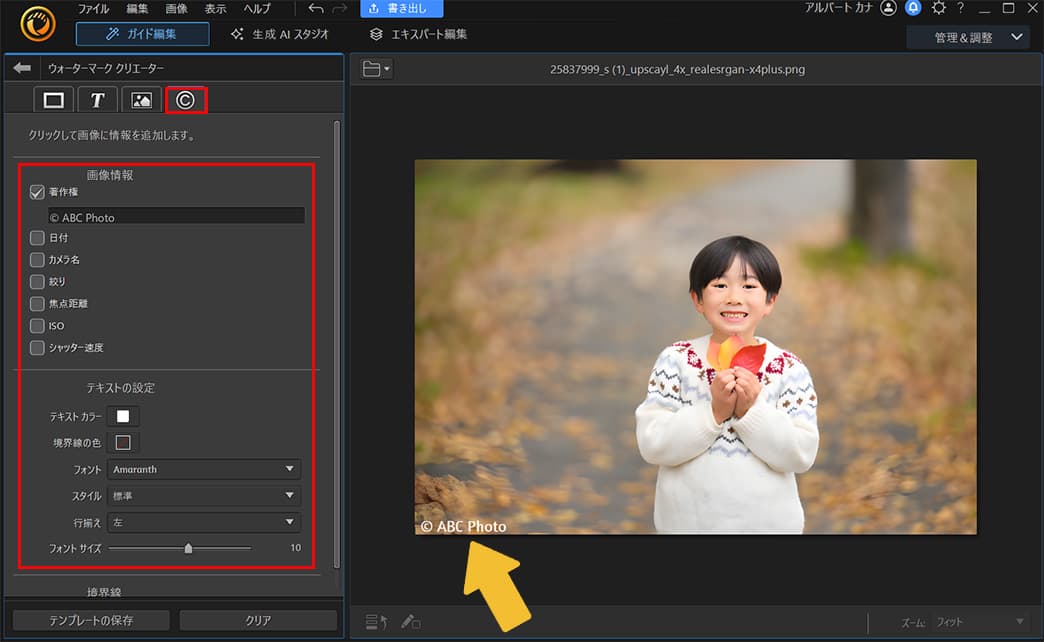Click the クリア button
Screen dimensions: 1044x642
[258, 620]
